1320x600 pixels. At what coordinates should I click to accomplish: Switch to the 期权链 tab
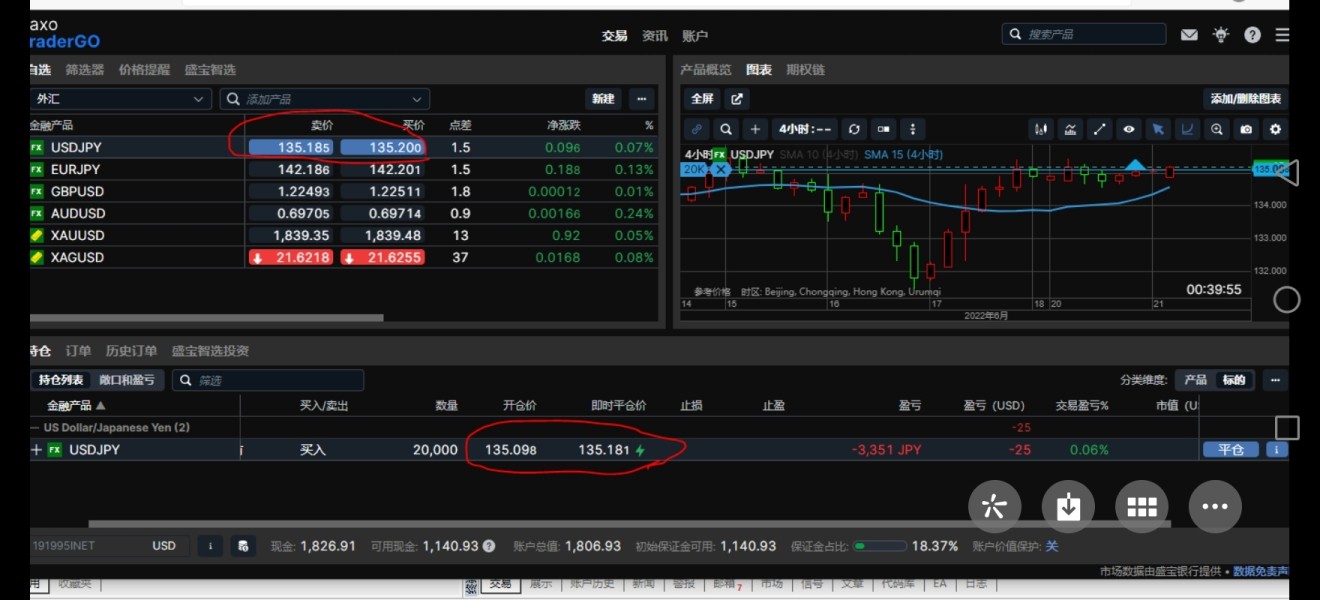coord(805,70)
